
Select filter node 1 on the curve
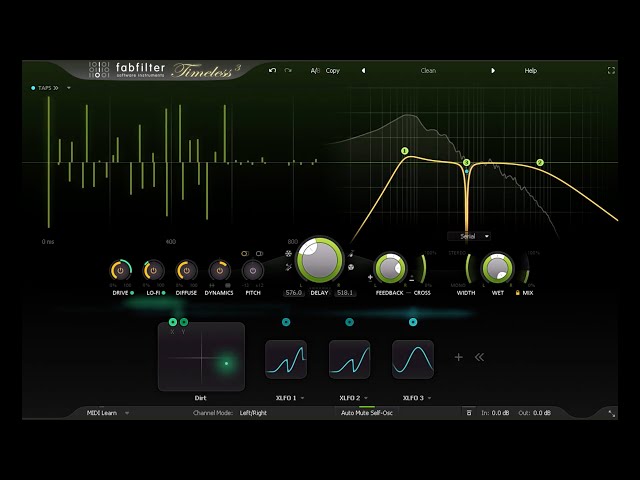click(404, 151)
